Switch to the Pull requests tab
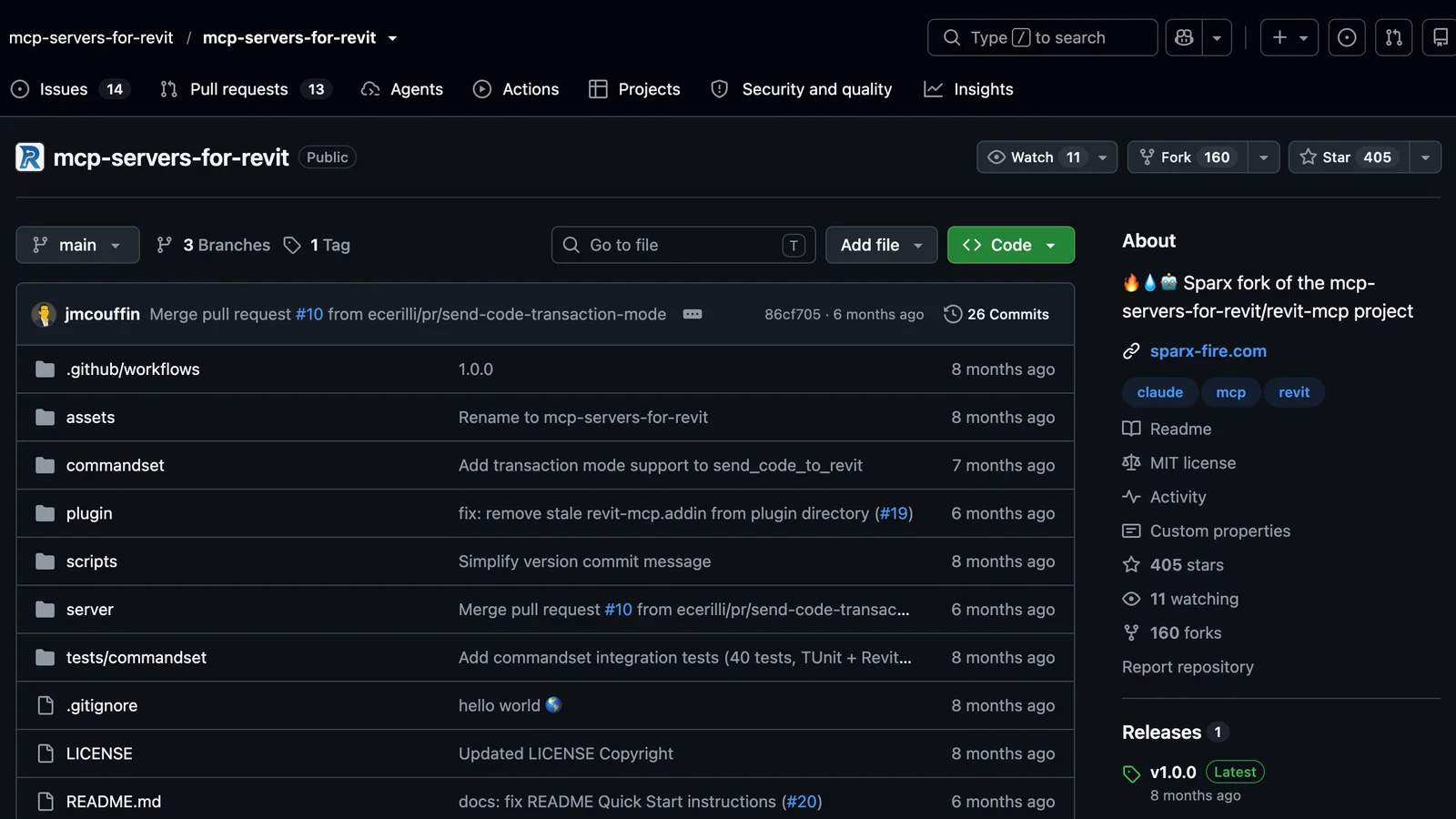Image resolution: width=1456 pixels, height=819 pixels. (246, 89)
